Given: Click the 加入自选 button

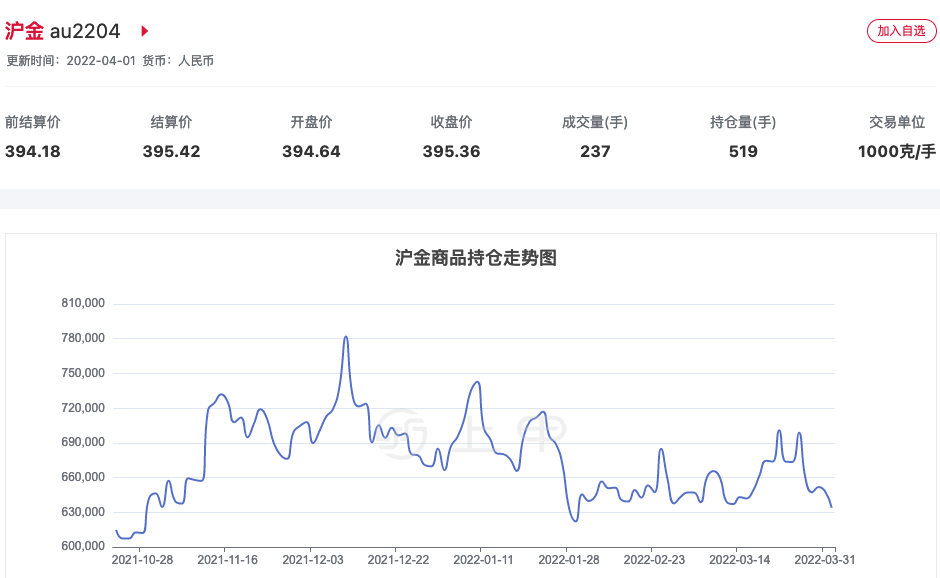Looking at the screenshot, I should click(900, 31).
